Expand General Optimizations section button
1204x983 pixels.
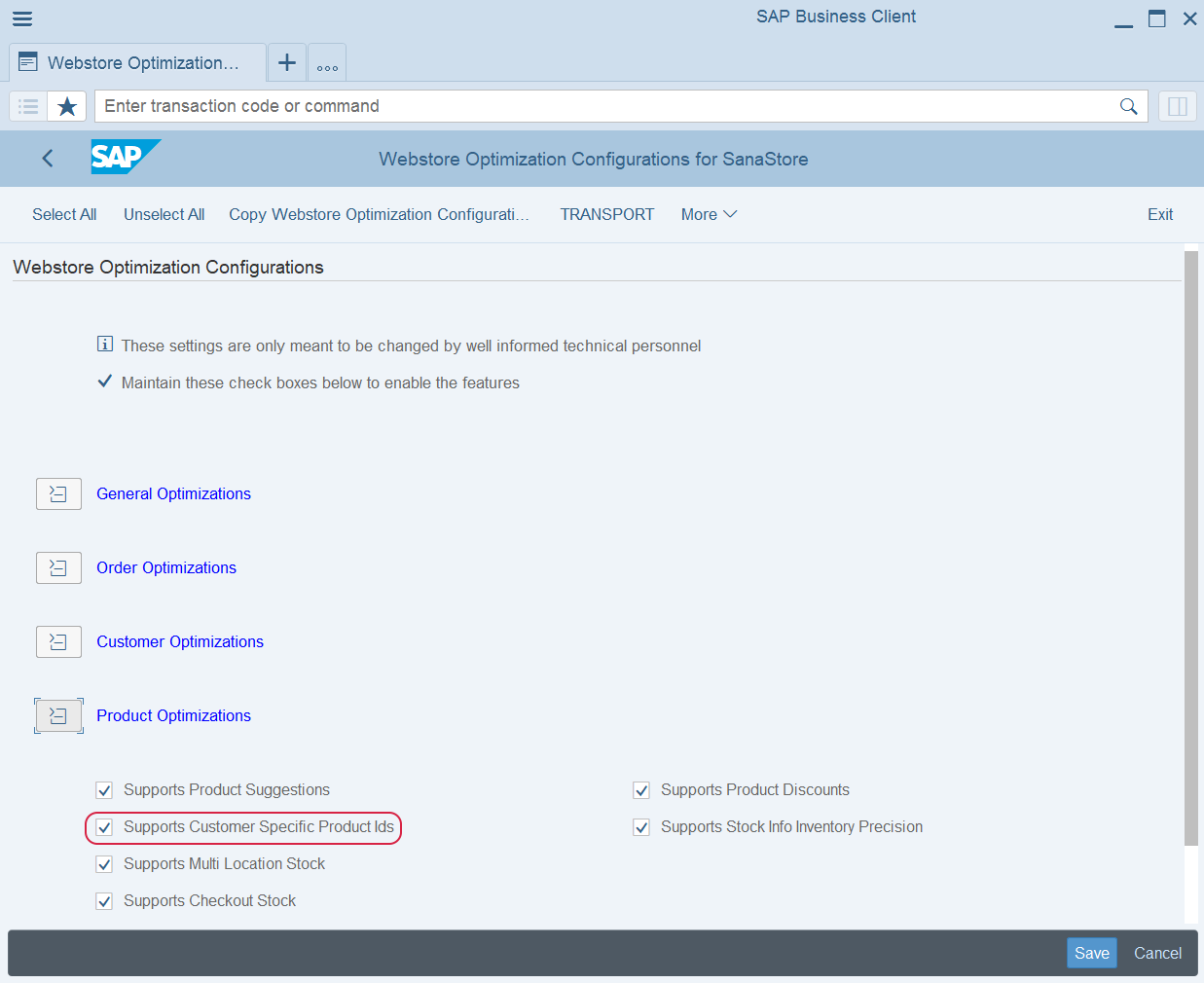coord(58,494)
